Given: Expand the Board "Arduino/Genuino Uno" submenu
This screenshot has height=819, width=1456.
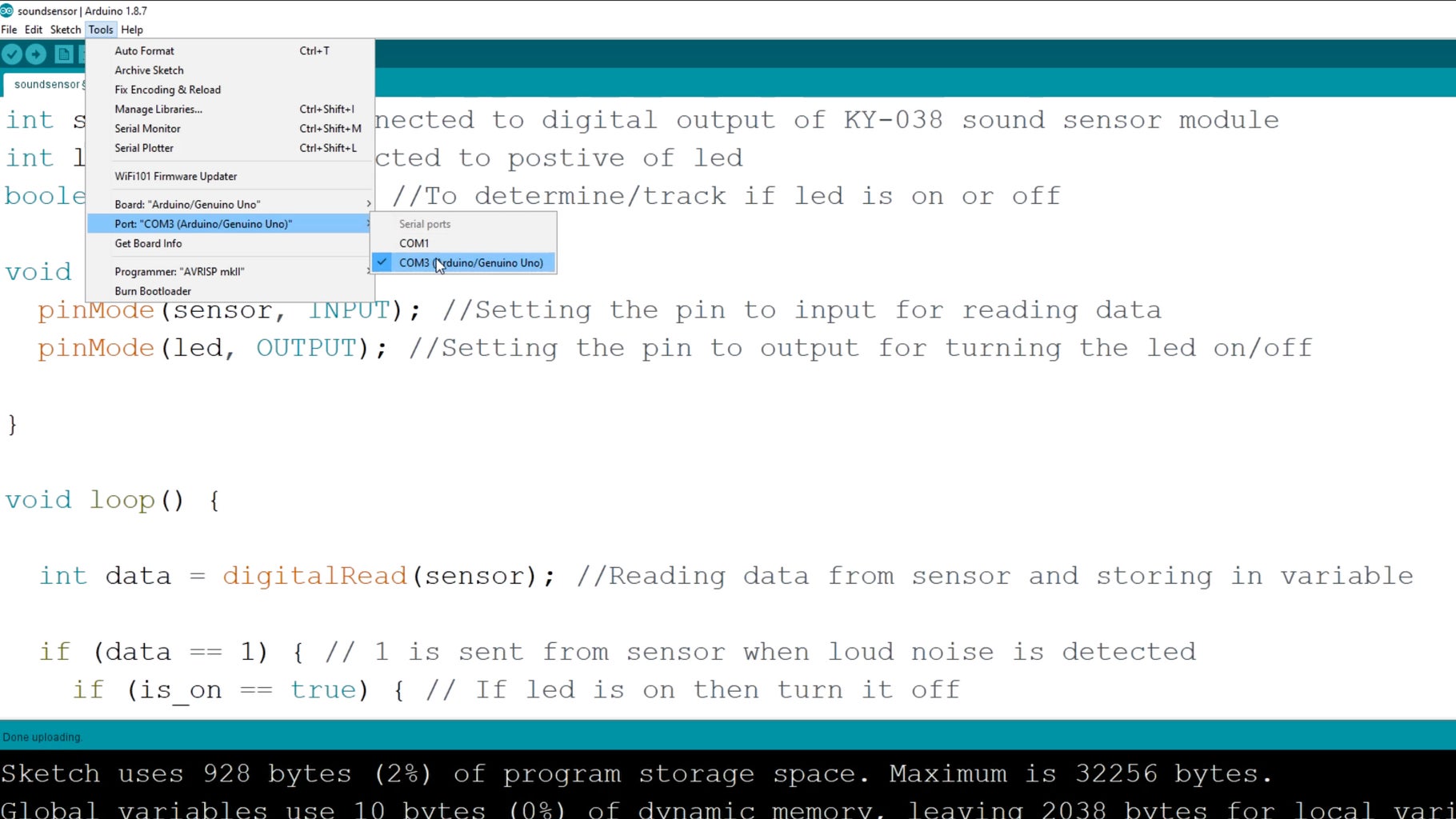Looking at the screenshot, I should pyautogui.click(x=230, y=204).
